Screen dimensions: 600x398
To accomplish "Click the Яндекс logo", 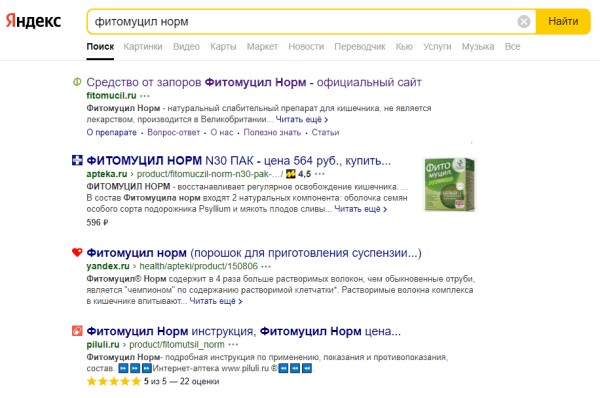I will (33, 21).
